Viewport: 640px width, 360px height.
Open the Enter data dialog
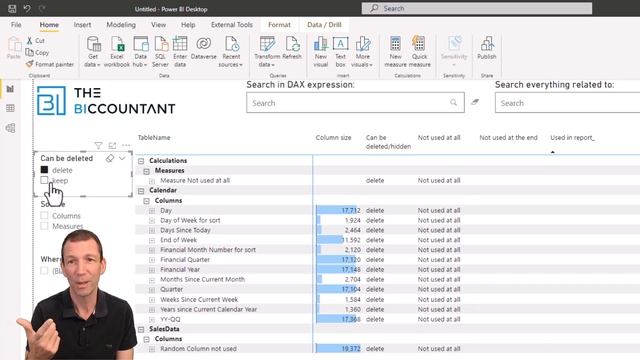(180, 51)
